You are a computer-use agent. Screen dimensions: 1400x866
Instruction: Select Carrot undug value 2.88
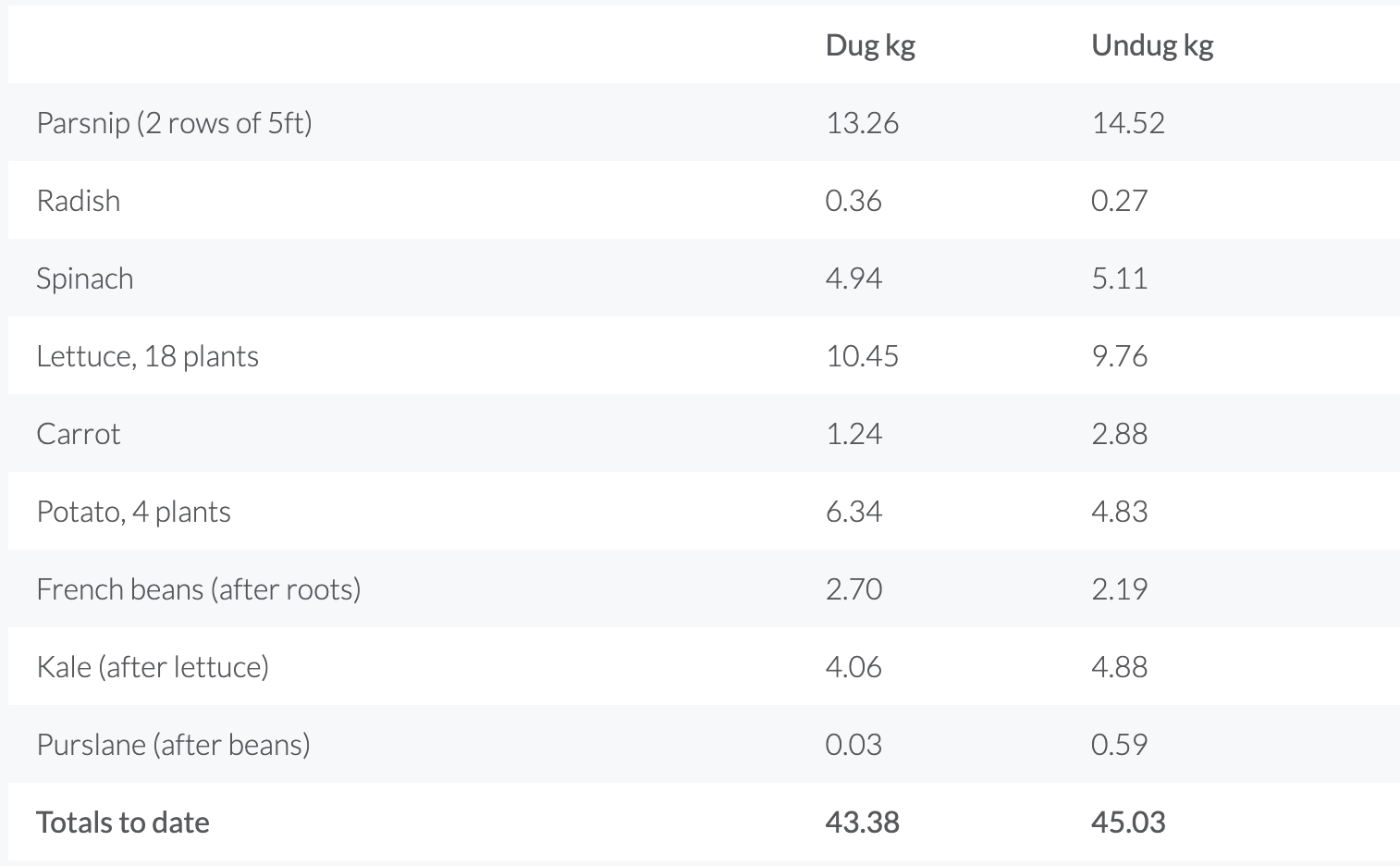tap(1119, 434)
